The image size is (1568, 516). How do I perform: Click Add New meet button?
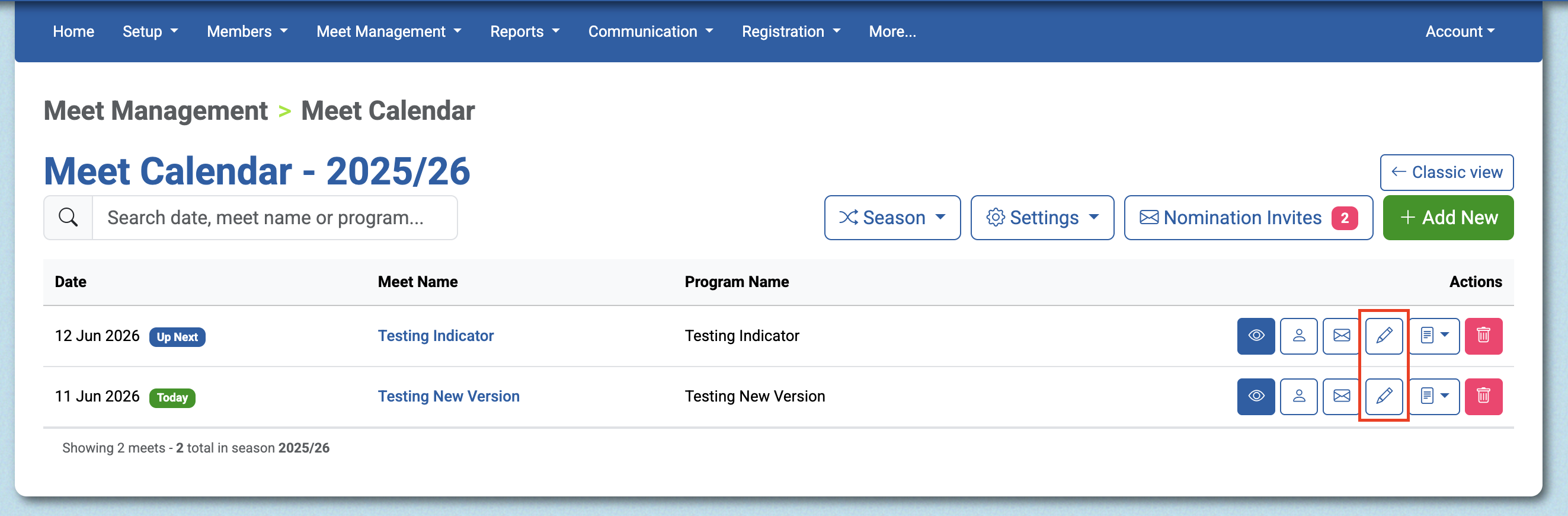(x=1448, y=218)
